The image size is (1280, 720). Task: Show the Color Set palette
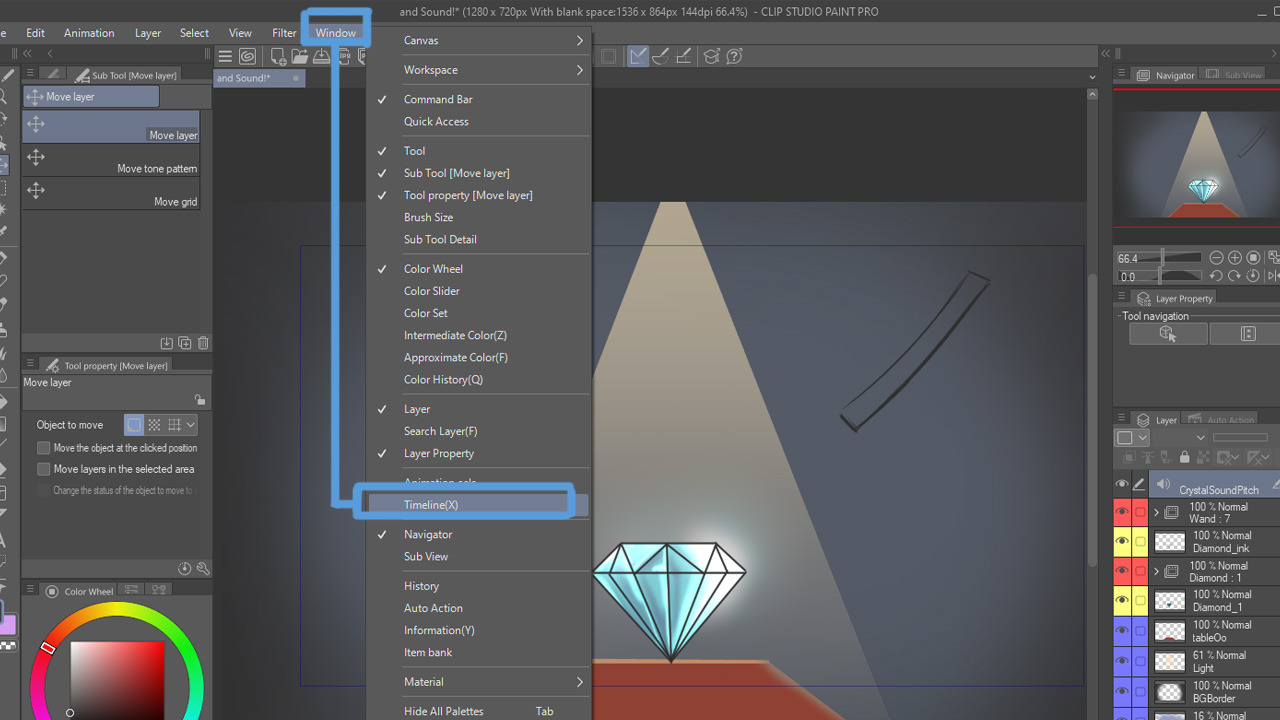(x=478, y=313)
